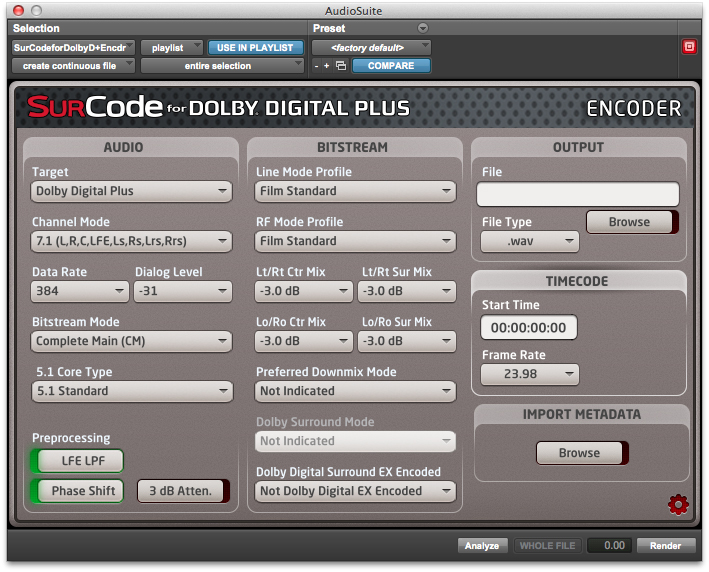Toggle the COMPARE button
Screen dimensions: 709x572
click(391, 66)
